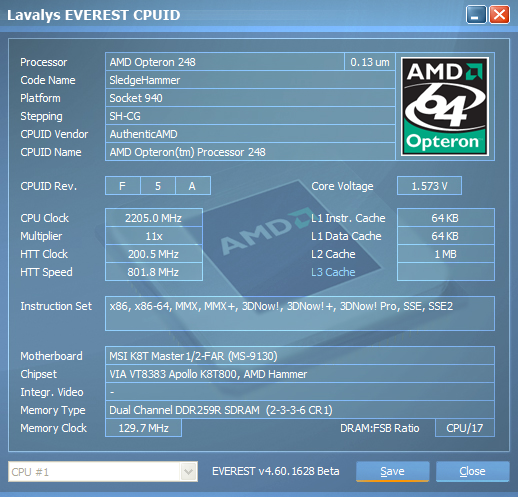Click the 129.7 MHz memory clock value
The height and width of the screenshot is (497, 518).
pos(143,428)
